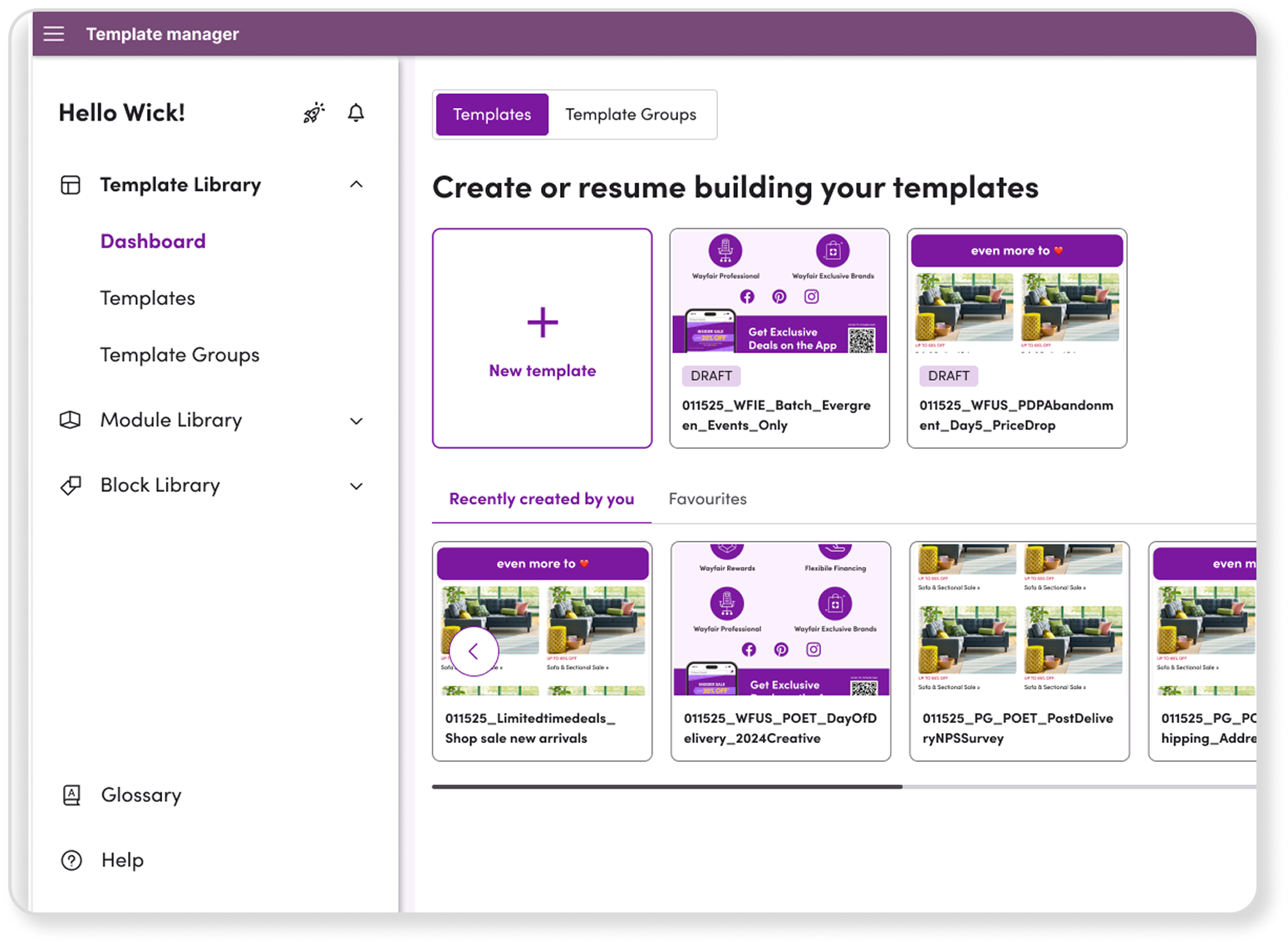Create a New template
The width and height of the screenshot is (1288, 944).
point(542,339)
